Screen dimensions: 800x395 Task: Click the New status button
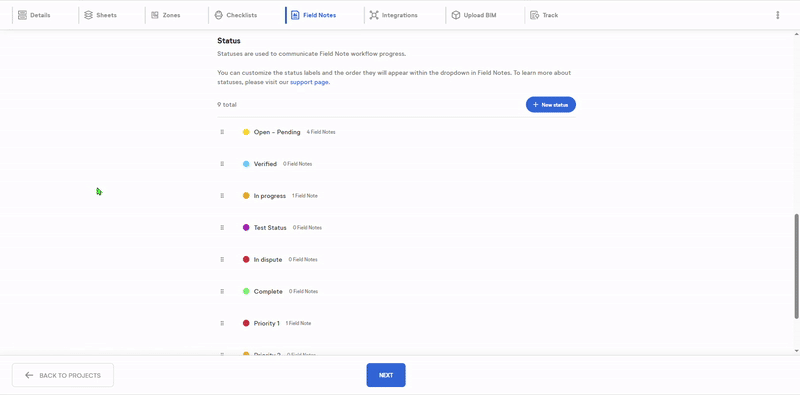tap(551, 105)
